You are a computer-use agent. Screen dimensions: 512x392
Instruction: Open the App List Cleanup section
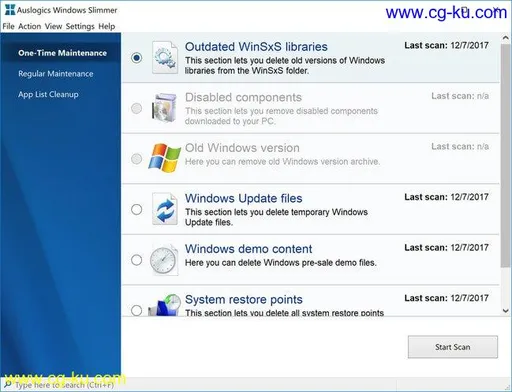coord(48,94)
